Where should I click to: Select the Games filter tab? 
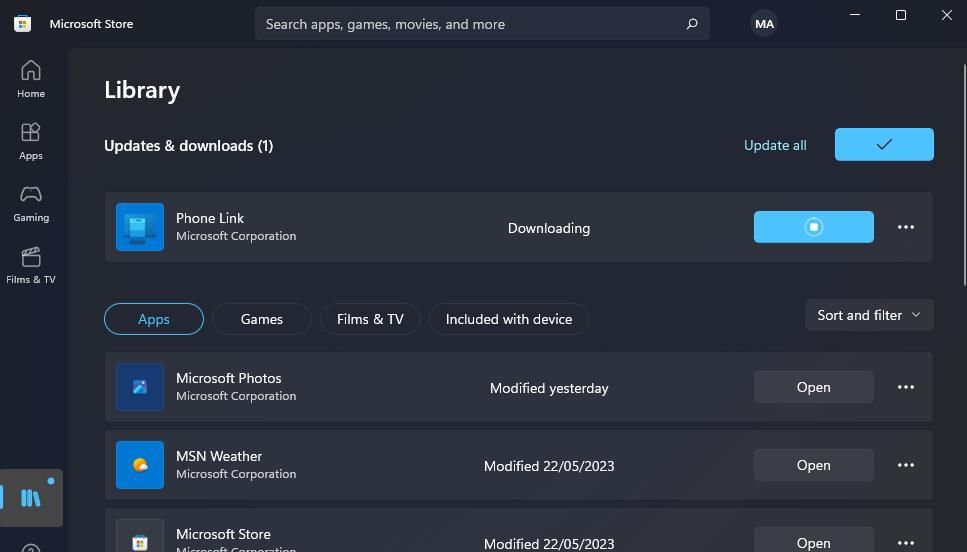pos(262,319)
